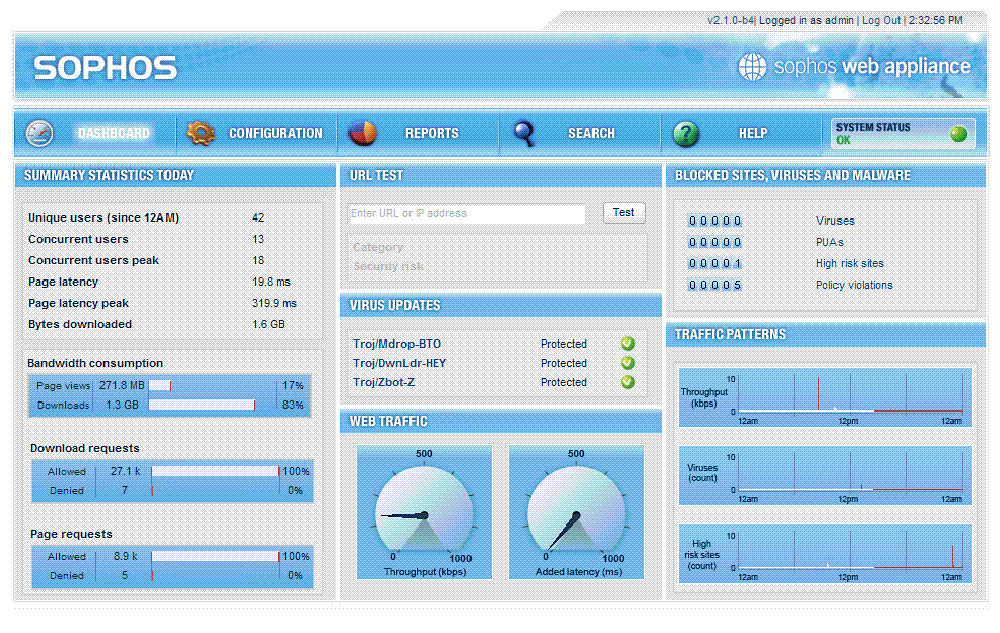Click the green check next to Troj/Zbot-Z
The width and height of the screenshot is (1000, 633).
pyautogui.click(x=628, y=382)
